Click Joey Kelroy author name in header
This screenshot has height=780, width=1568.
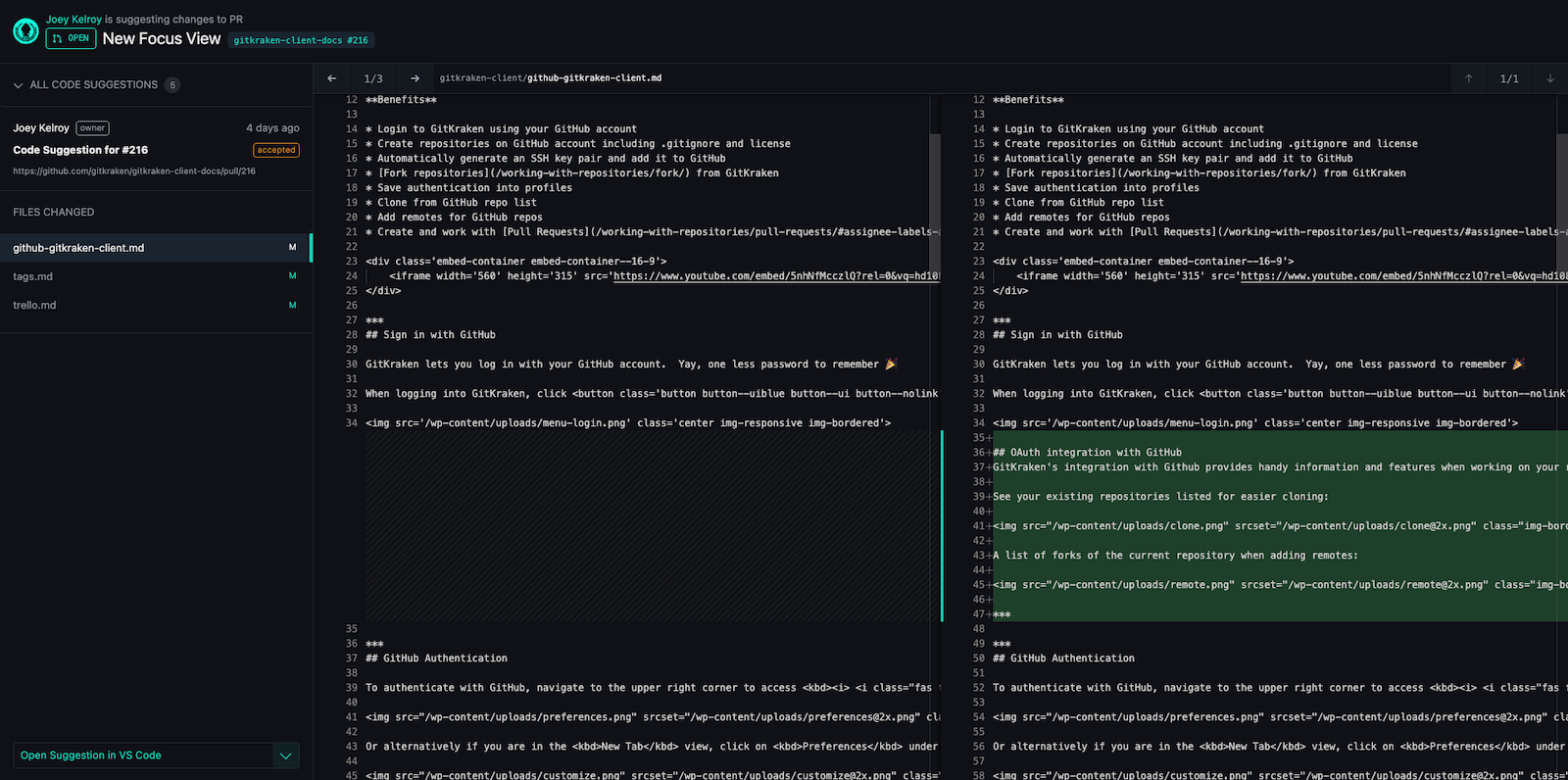point(73,20)
